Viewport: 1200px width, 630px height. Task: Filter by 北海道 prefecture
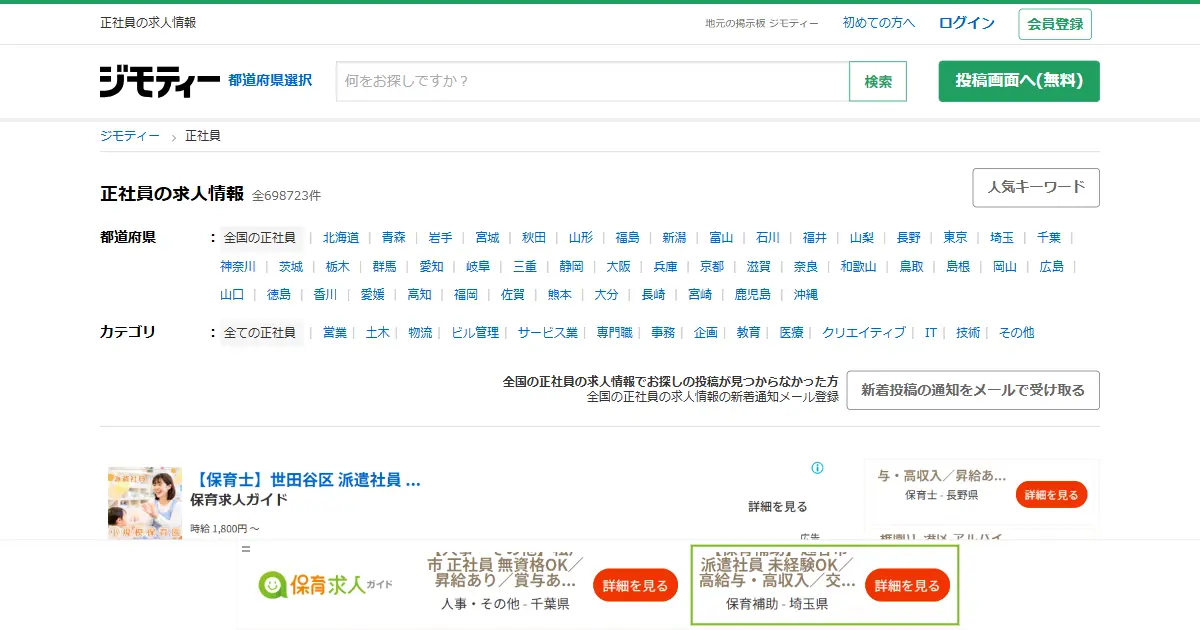(341, 238)
